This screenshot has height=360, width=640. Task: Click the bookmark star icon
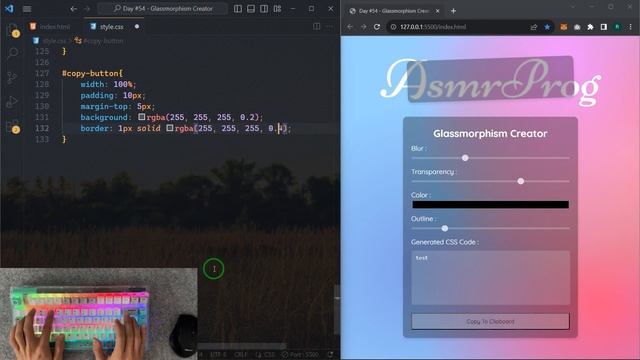point(547,27)
